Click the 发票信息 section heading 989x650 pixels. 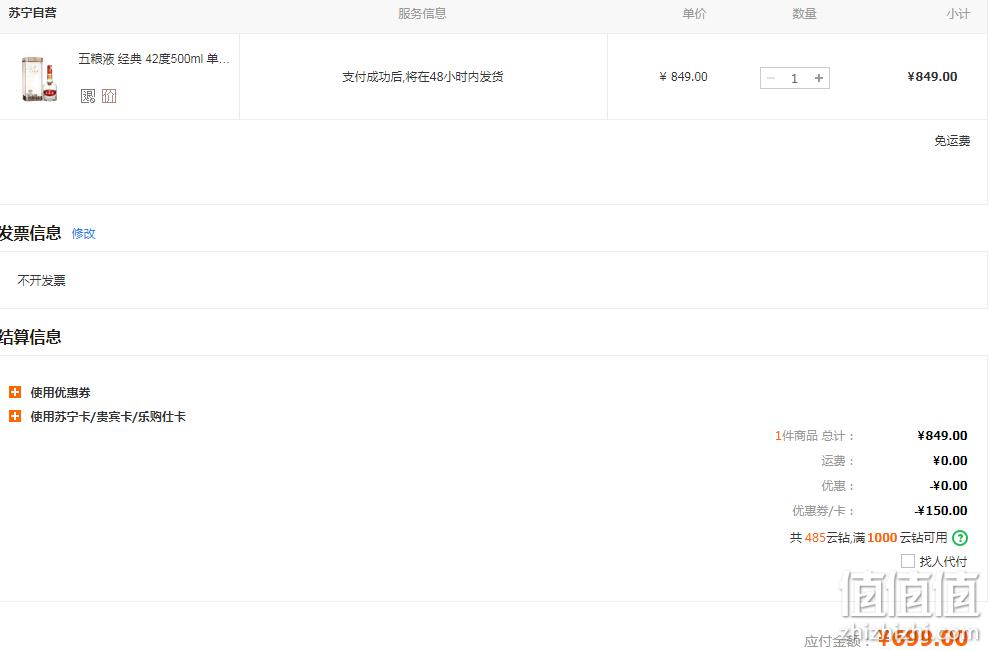tap(30, 233)
